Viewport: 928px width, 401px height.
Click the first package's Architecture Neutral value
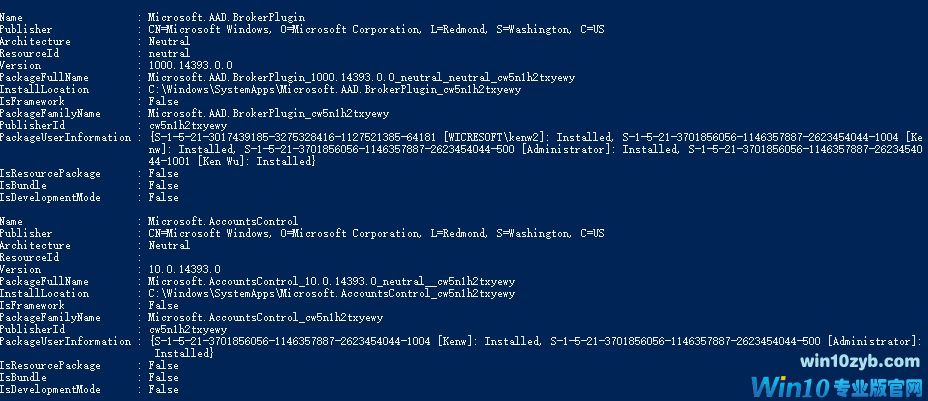coord(169,42)
